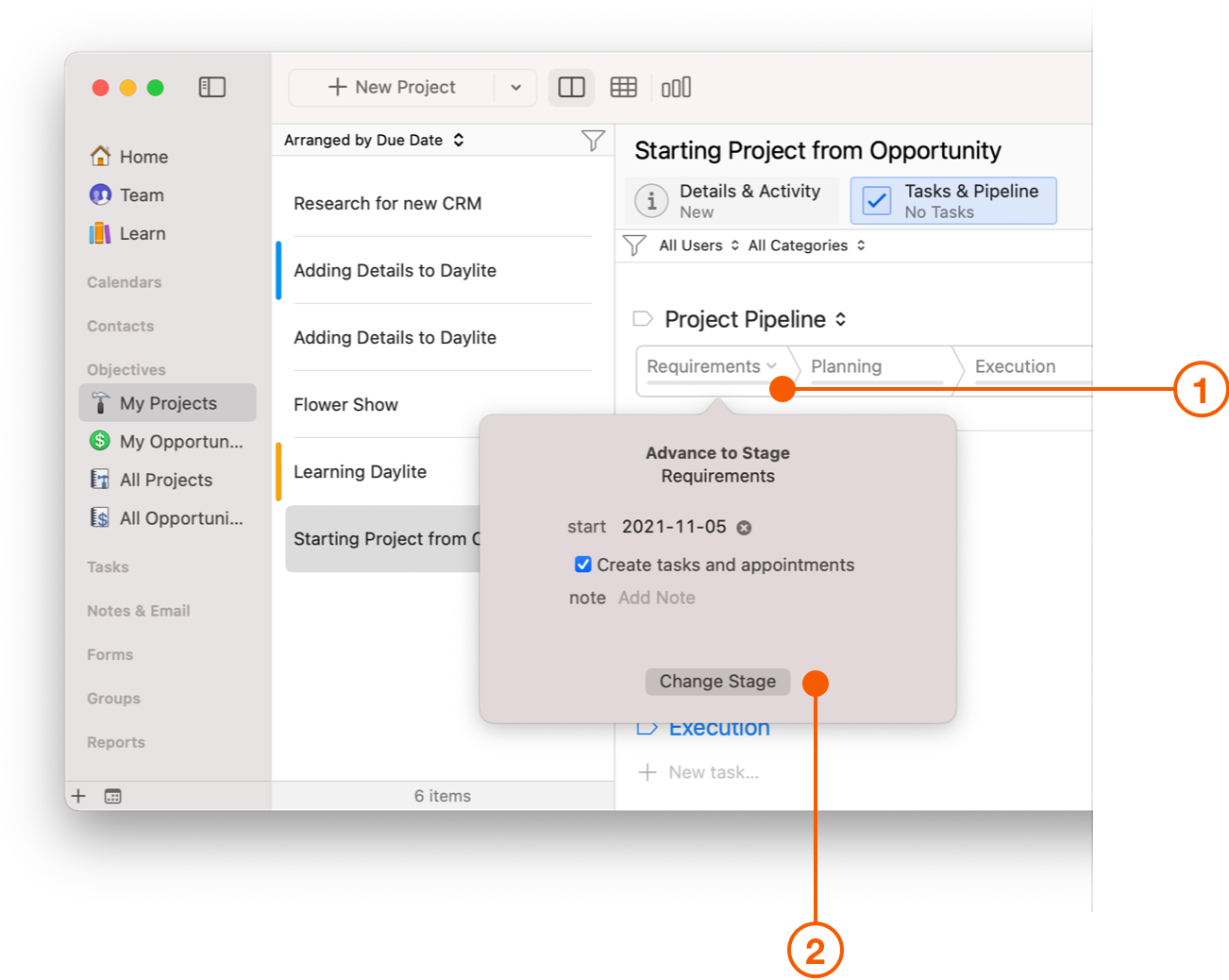The width and height of the screenshot is (1229, 980).
Task: Switch to table list view icon
Action: [x=624, y=87]
